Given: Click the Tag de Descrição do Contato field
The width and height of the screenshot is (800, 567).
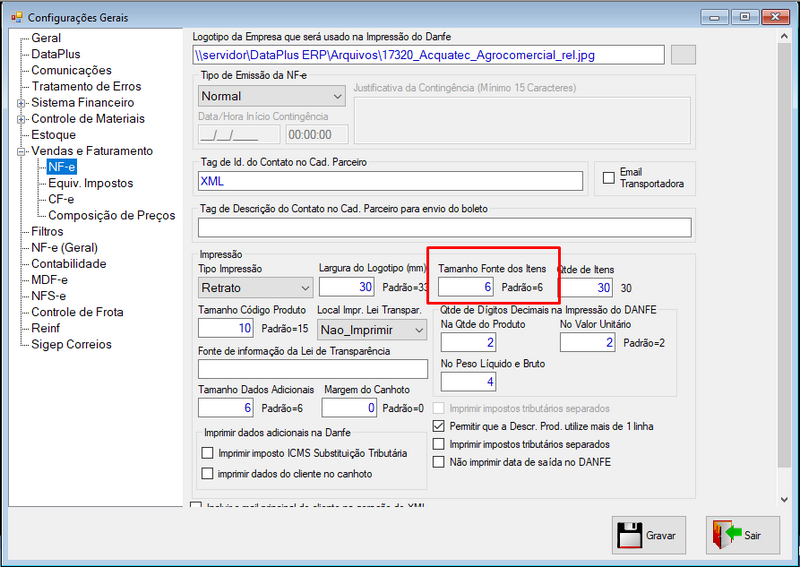Looking at the screenshot, I should click(444, 228).
